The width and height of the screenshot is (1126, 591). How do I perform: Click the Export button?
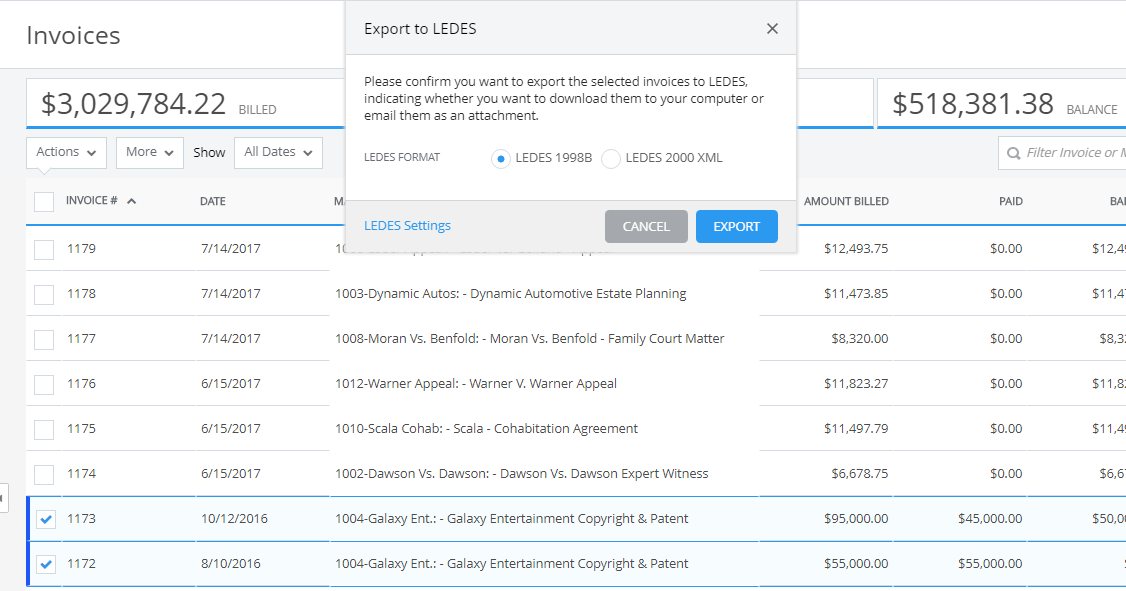pos(737,226)
